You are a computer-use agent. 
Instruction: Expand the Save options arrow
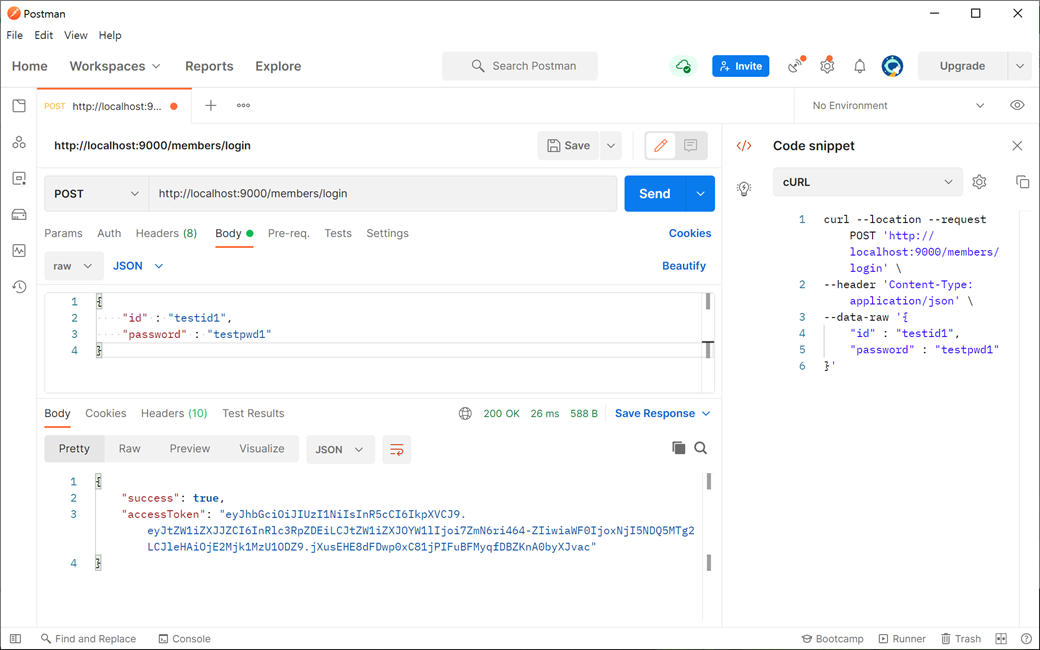[611, 145]
